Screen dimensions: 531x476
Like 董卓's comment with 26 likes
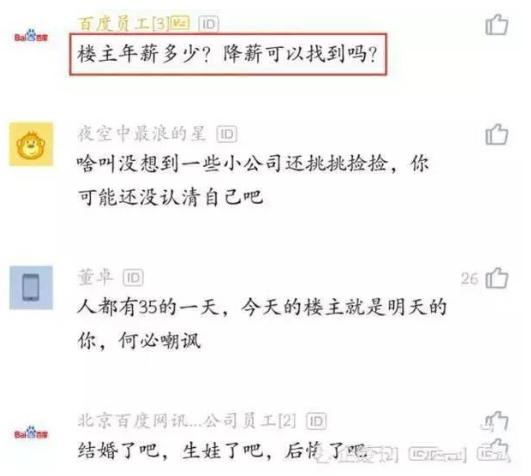[x=497, y=278]
